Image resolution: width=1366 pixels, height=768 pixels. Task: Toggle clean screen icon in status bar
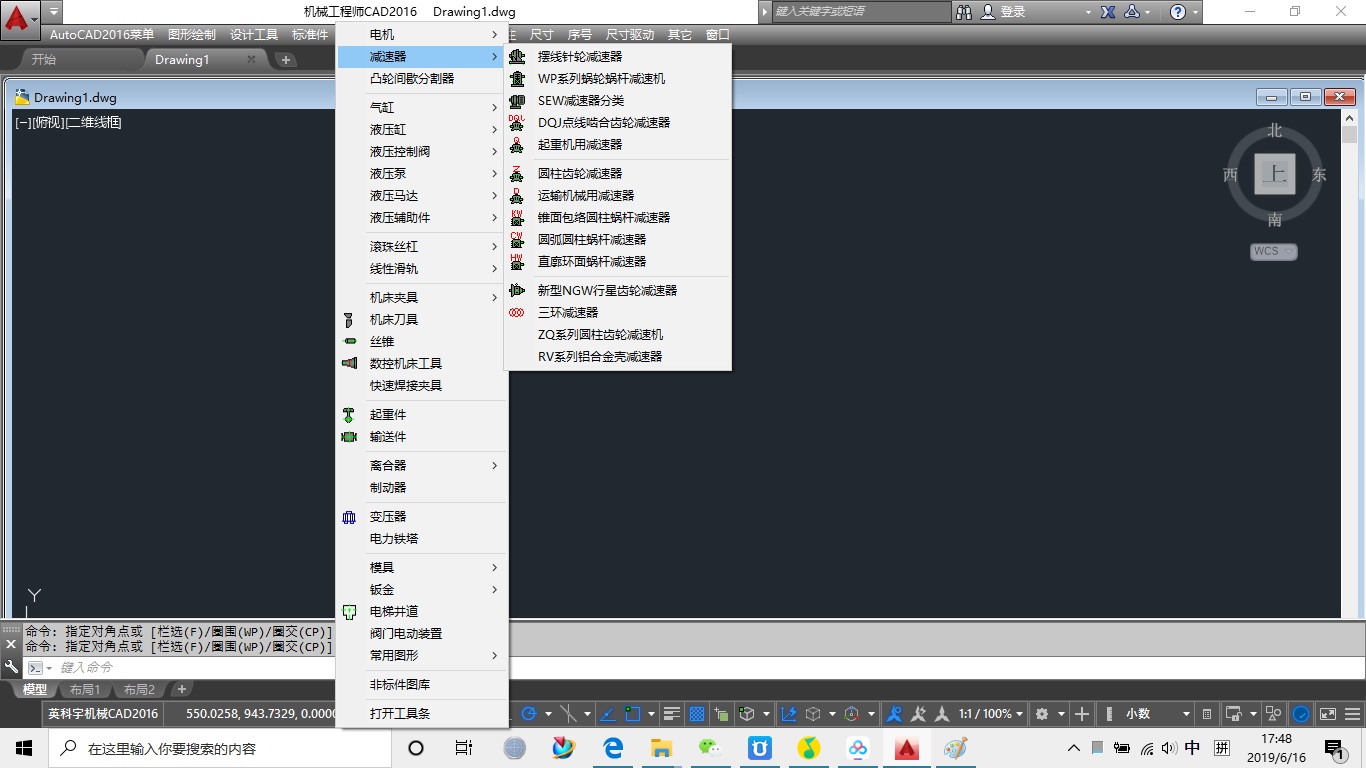point(1328,714)
